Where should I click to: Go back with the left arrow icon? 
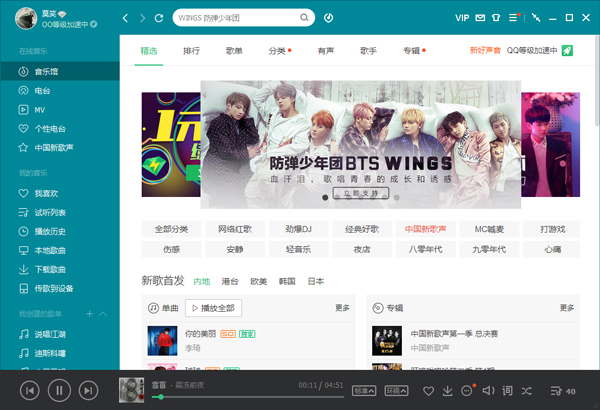coord(125,18)
